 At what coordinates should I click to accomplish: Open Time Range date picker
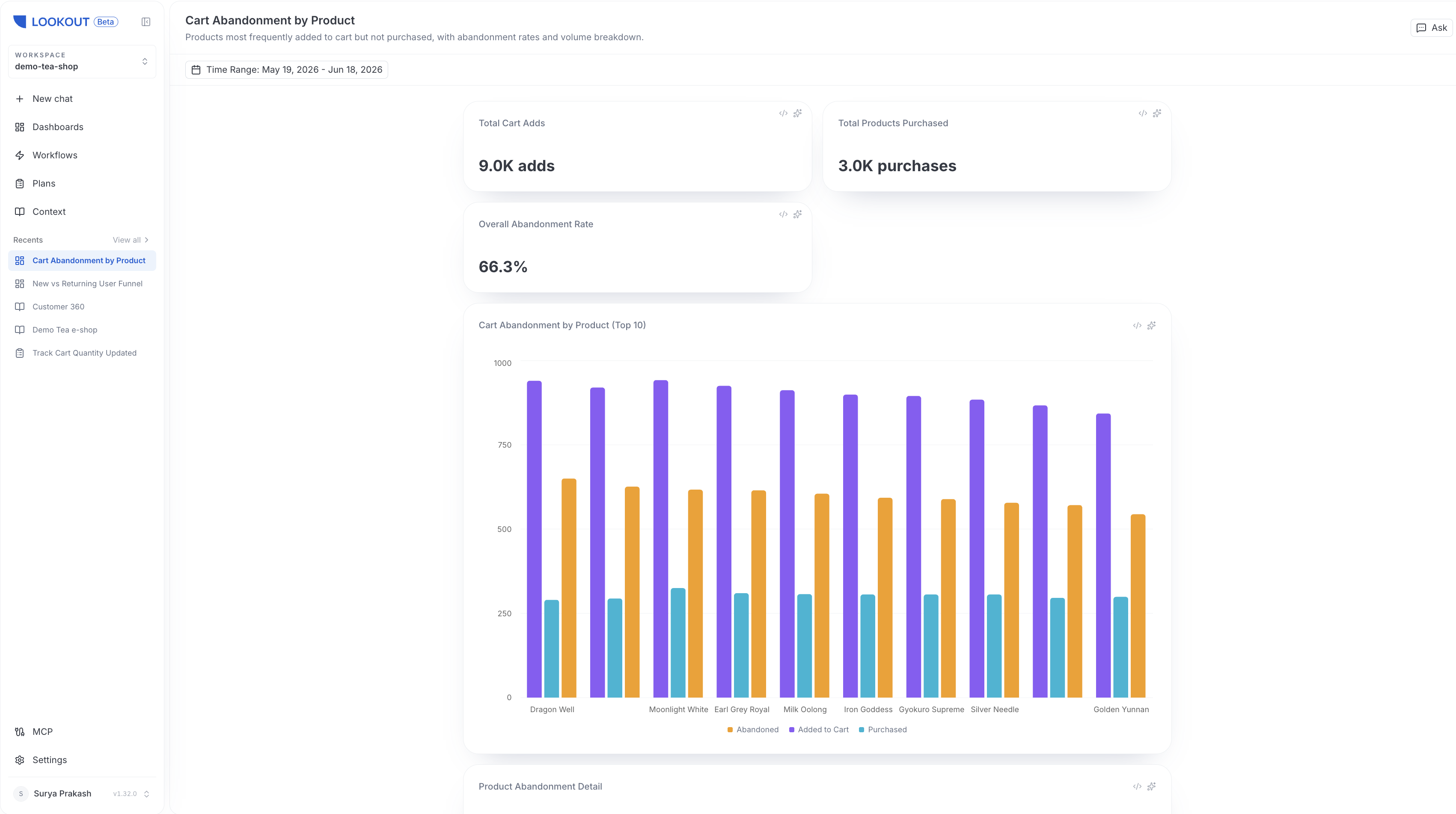click(287, 70)
